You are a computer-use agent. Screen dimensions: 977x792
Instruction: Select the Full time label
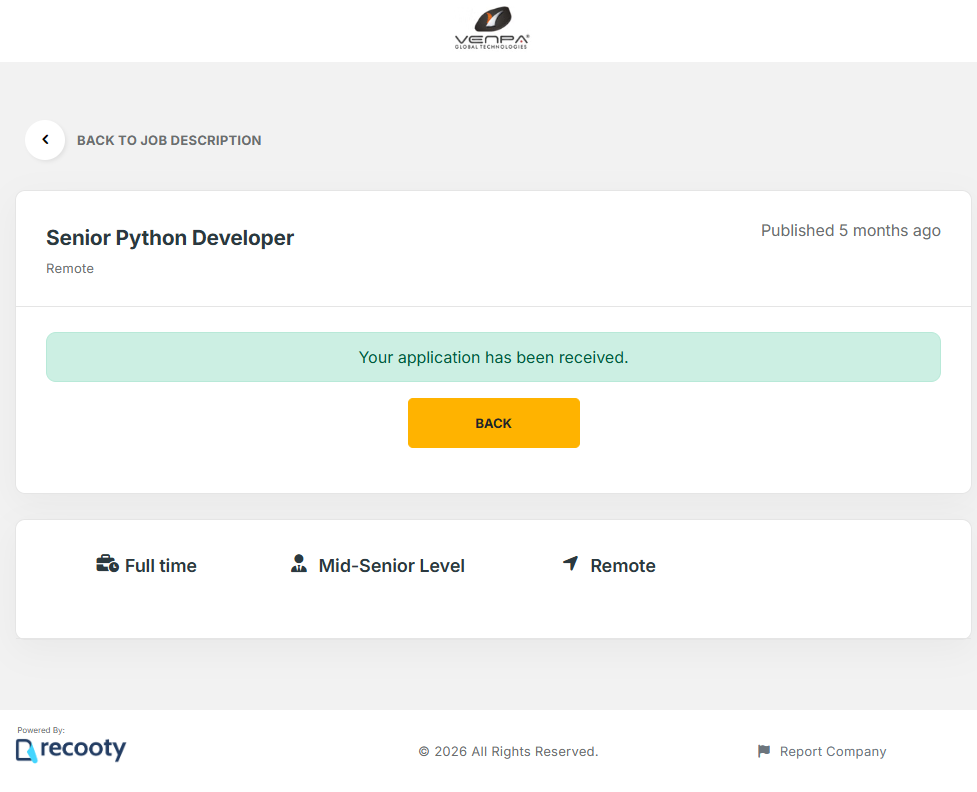tap(161, 566)
